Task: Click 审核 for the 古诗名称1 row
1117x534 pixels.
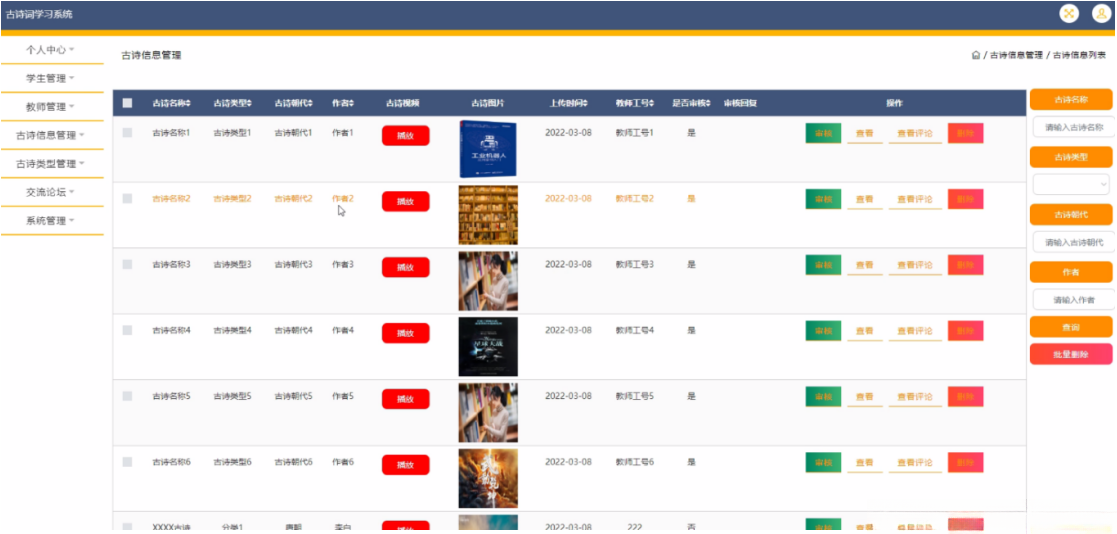Action: 823,133
